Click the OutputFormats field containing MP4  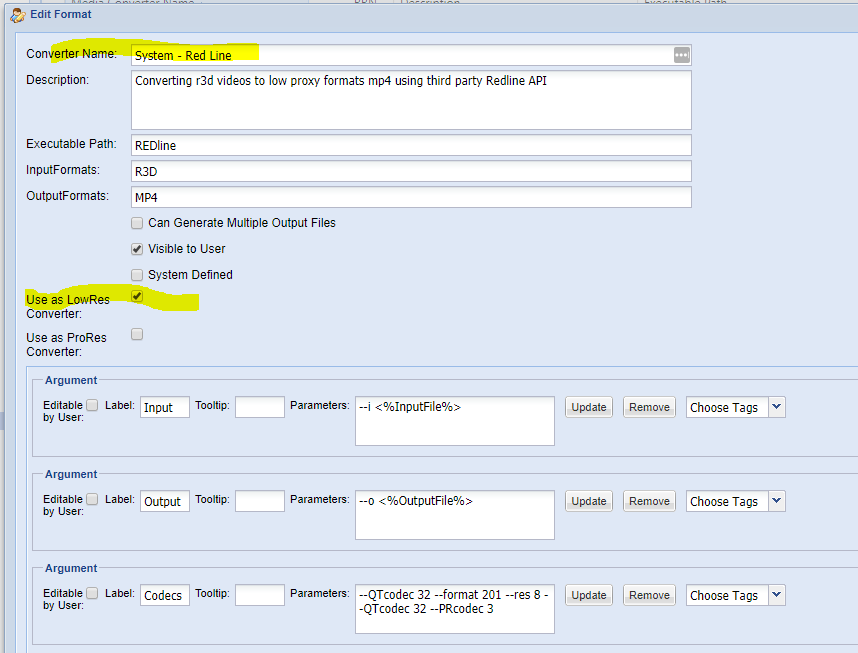point(411,197)
